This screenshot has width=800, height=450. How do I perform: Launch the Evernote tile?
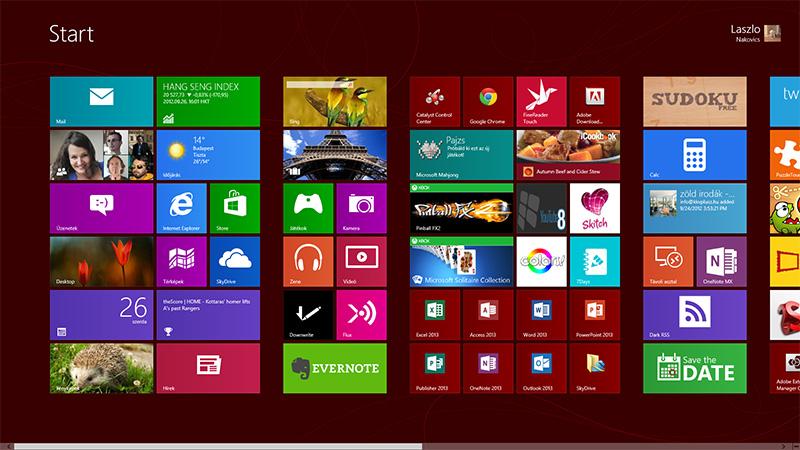[335, 368]
